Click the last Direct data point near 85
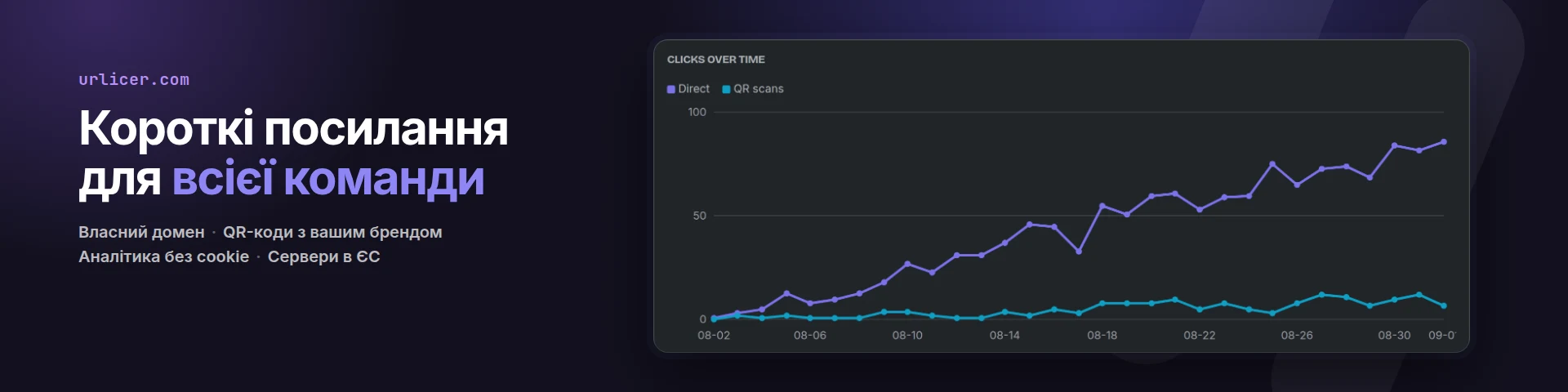The width and height of the screenshot is (1568, 392). pyautogui.click(x=1444, y=142)
